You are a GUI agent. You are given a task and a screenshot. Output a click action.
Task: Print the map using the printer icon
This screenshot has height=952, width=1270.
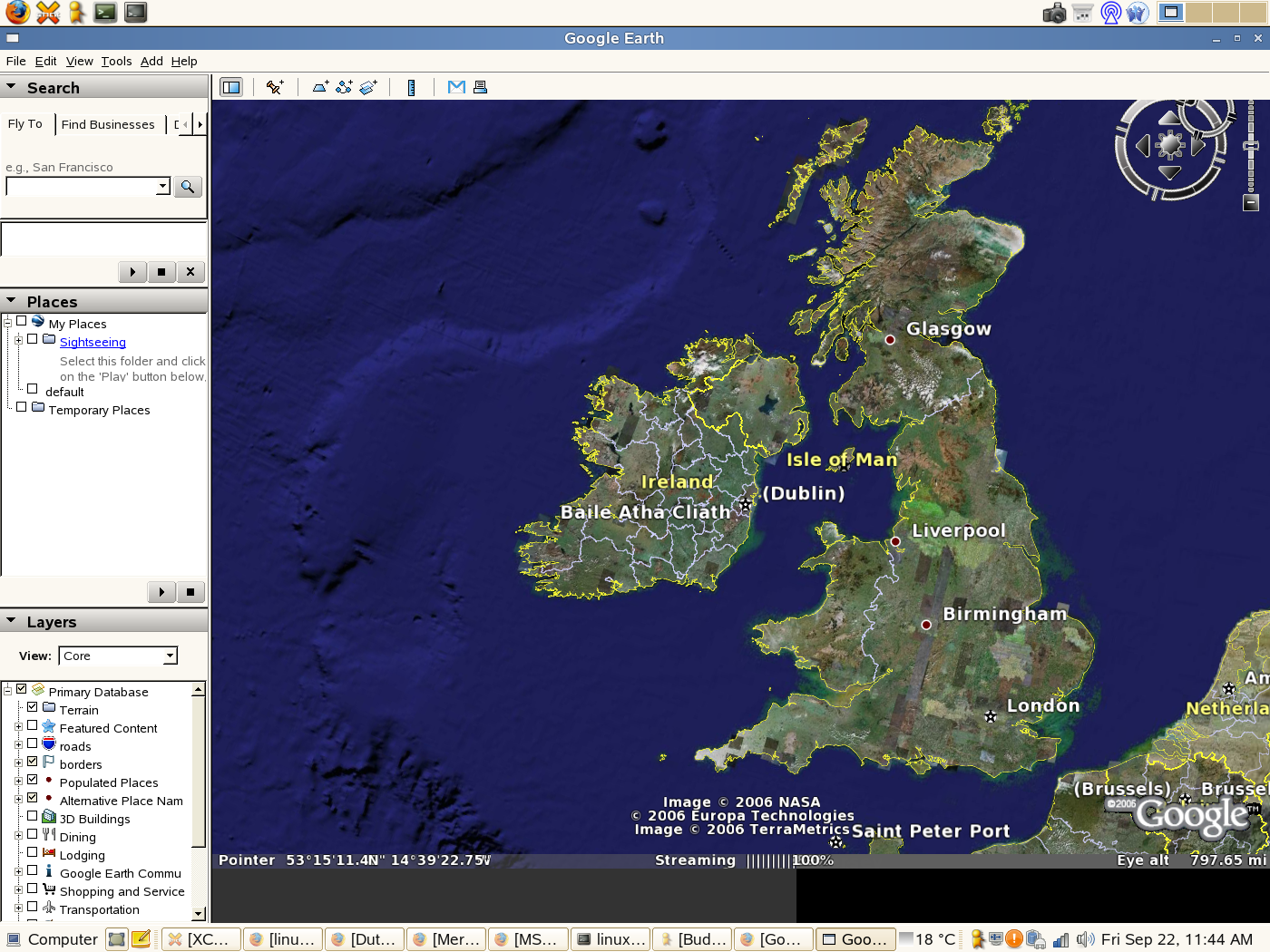[x=481, y=87]
